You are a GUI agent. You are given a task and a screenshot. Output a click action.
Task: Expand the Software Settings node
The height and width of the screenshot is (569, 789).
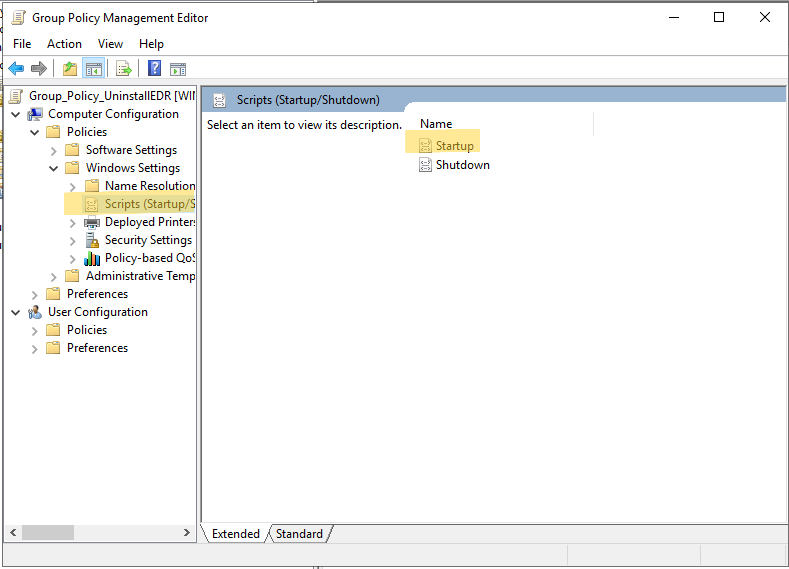tap(54, 151)
